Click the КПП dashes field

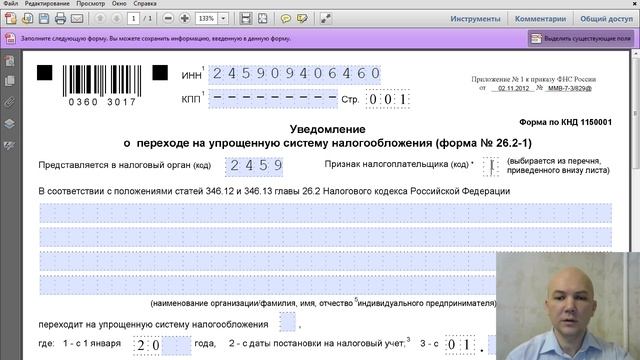273,99
